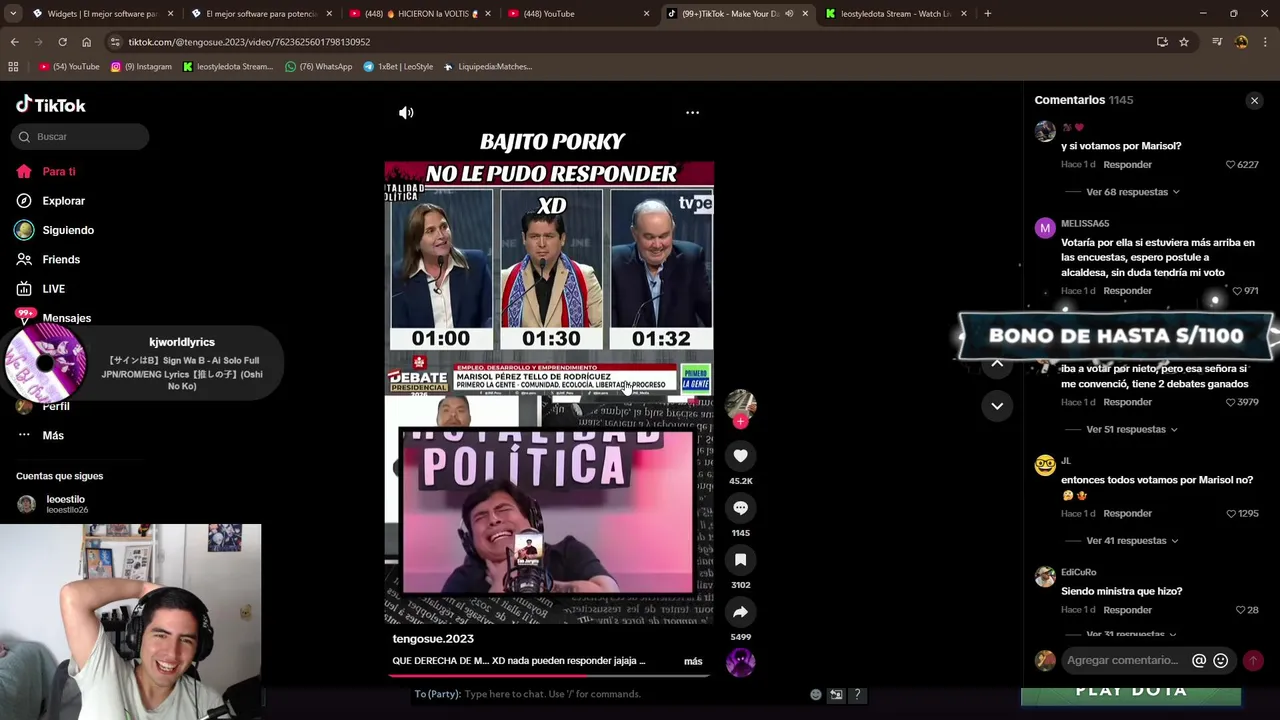Click the TikTok logo
The image size is (1280, 720).
pyautogui.click(x=51, y=105)
